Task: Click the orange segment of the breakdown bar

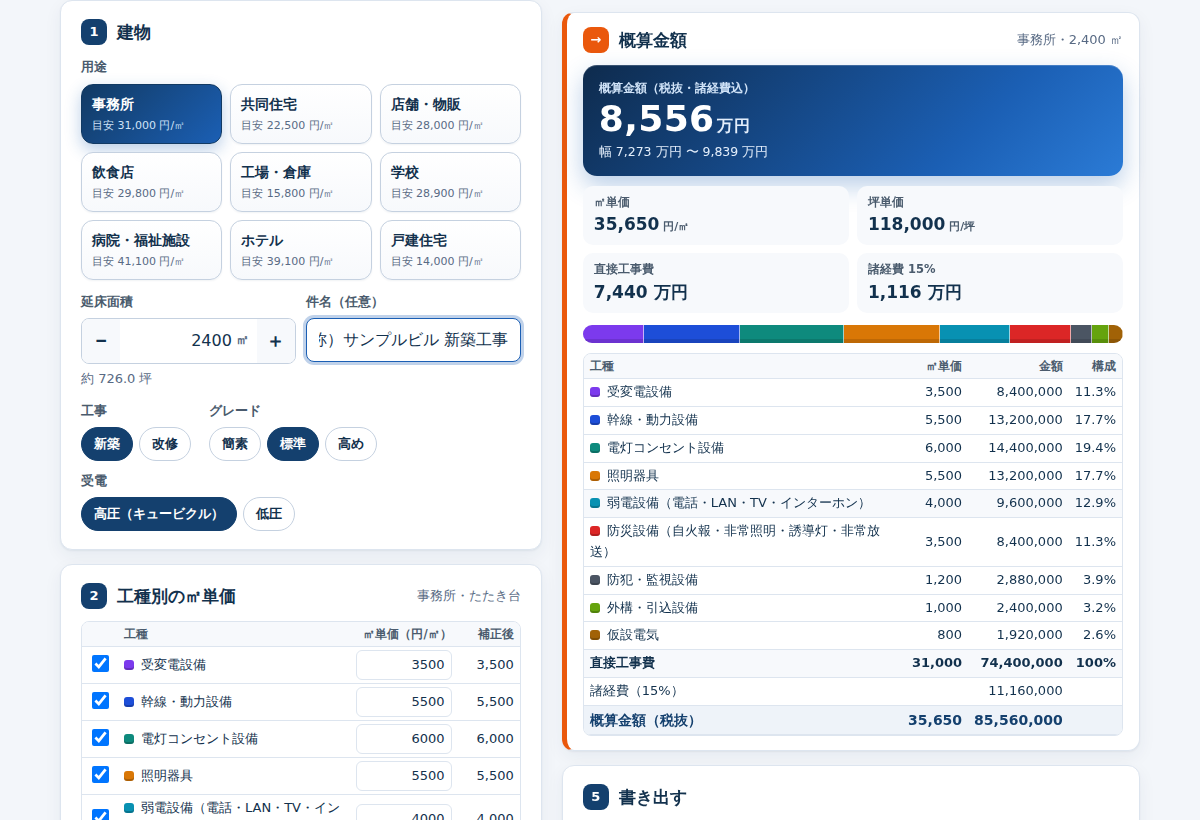Action: click(x=892, y=334)
